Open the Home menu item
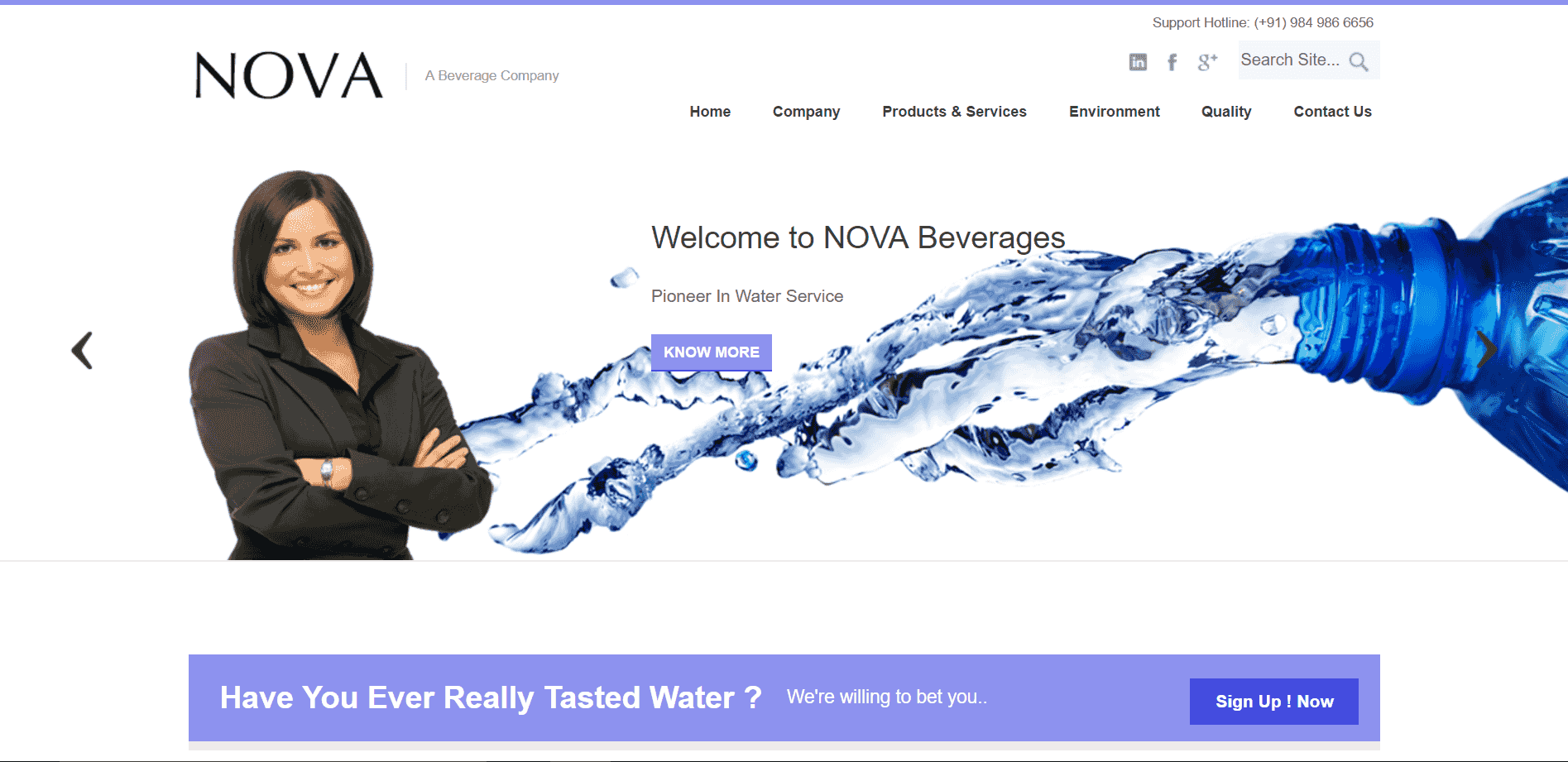The image size is (1568, 762). [710, 112]
